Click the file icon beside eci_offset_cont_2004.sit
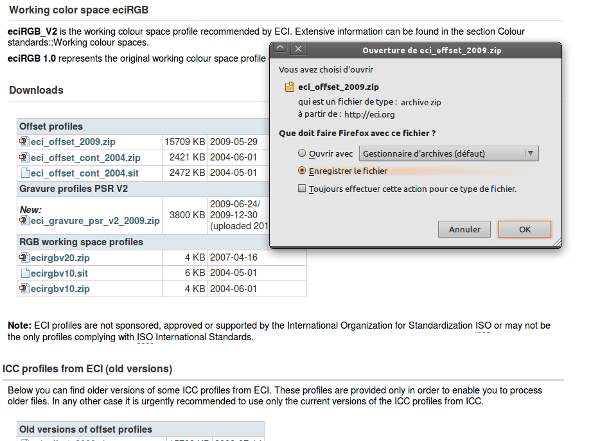 pos(25,173)
